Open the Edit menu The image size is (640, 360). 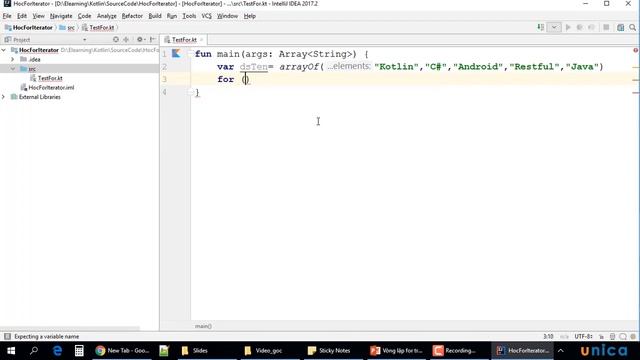[22, 16]
